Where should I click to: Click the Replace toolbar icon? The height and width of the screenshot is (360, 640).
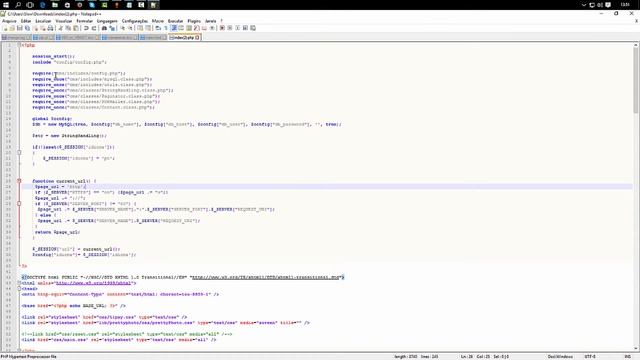tap(112, 28)
